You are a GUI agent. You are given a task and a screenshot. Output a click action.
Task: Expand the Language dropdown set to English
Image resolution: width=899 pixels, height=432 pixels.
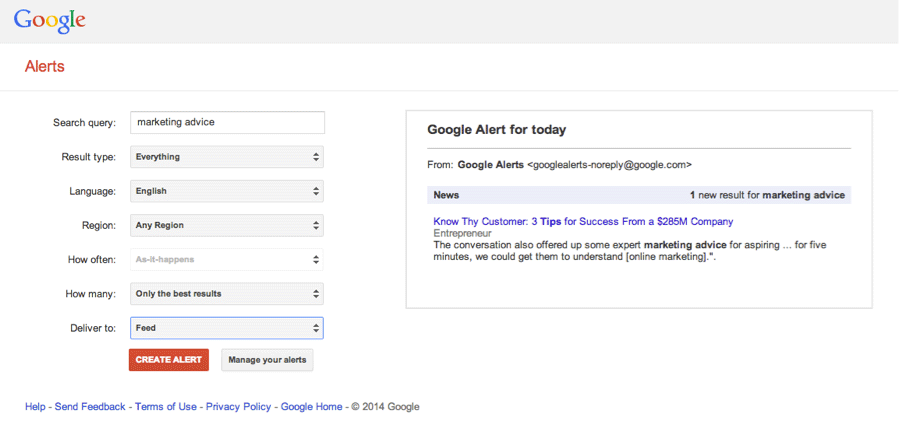coord(227,191)
